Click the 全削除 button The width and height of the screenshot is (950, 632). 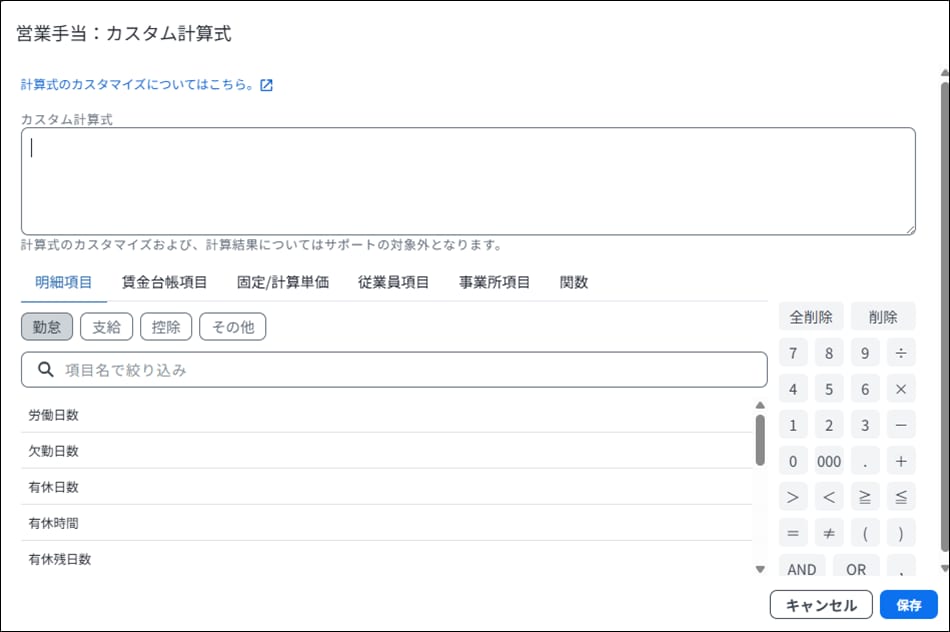pyautogui.click(x=811, y=317)
